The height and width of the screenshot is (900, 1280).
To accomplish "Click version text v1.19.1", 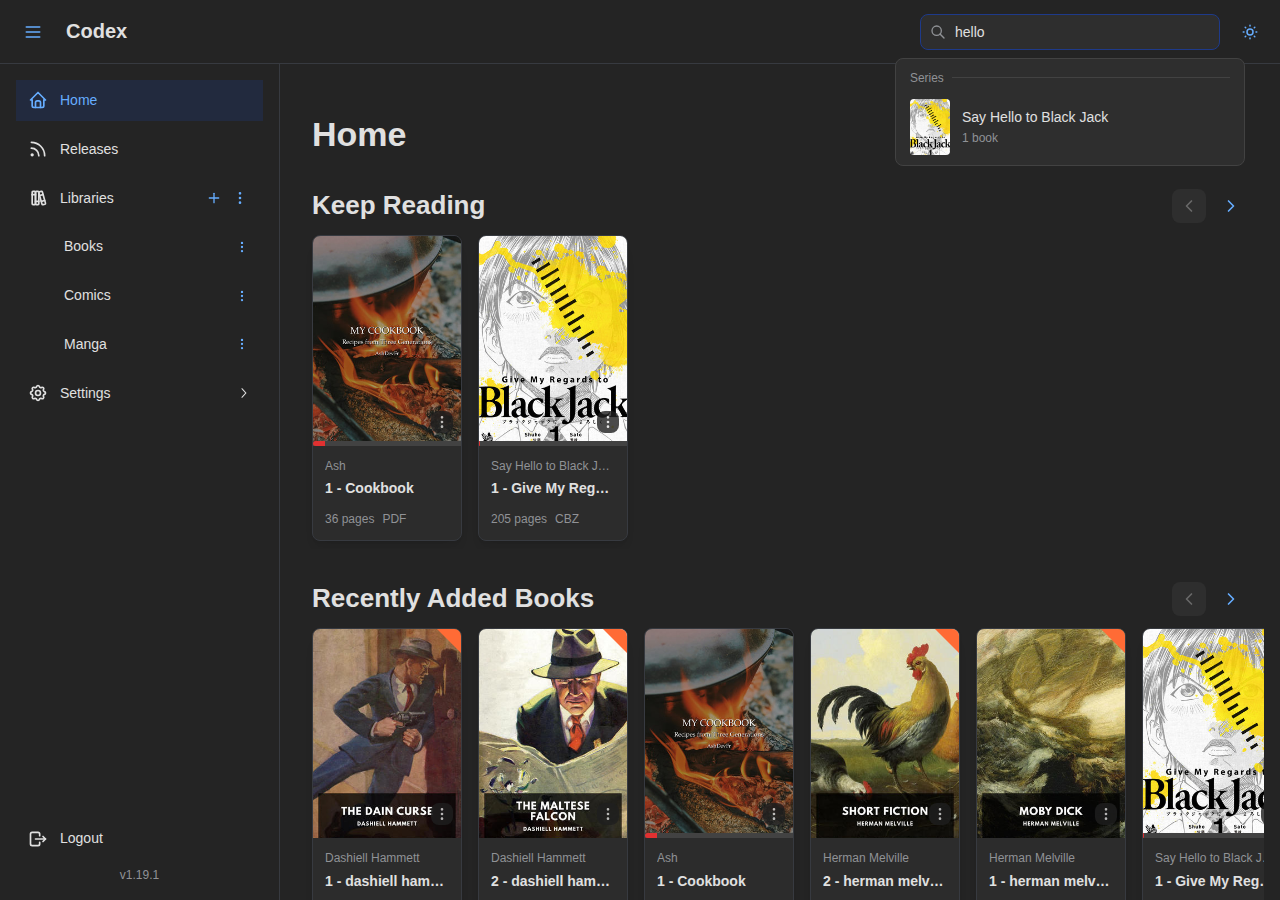I will (139, 875).
